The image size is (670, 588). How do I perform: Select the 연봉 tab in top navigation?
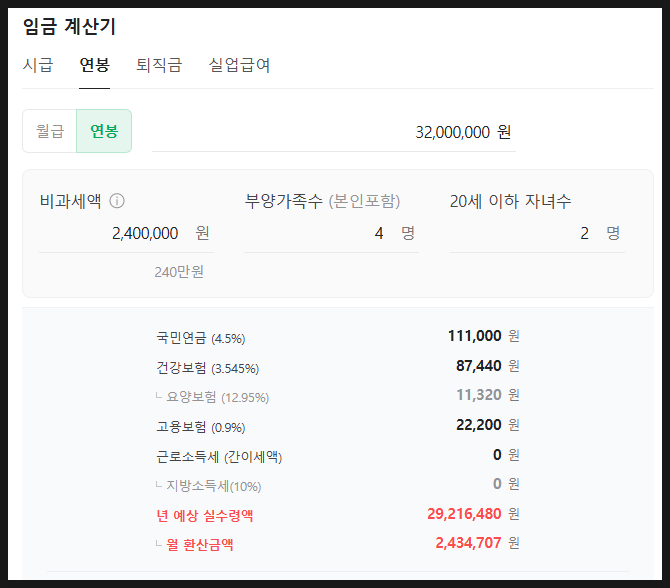click(95, 66)
